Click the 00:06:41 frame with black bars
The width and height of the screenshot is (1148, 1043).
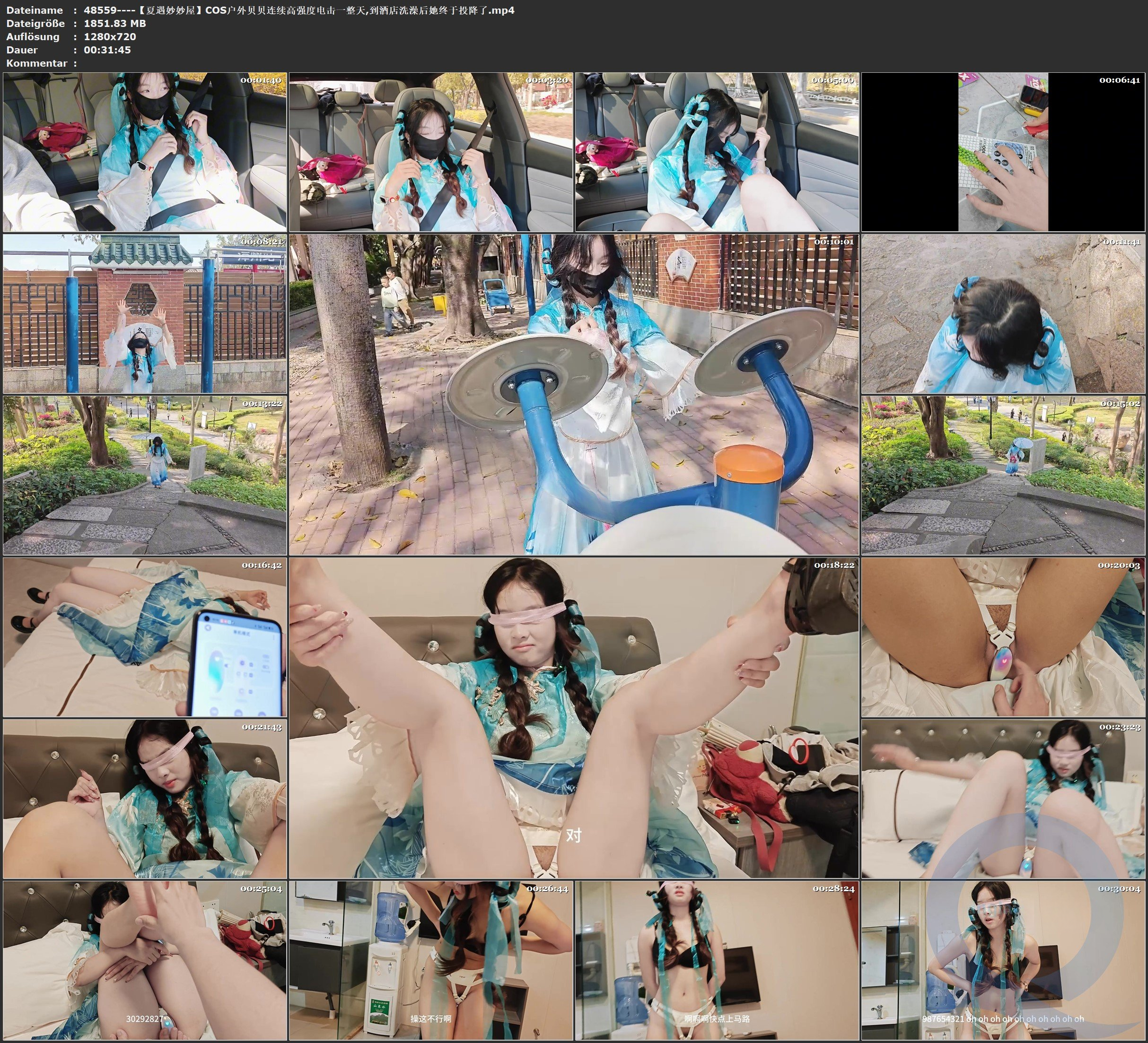click(x=1003, y=151)
